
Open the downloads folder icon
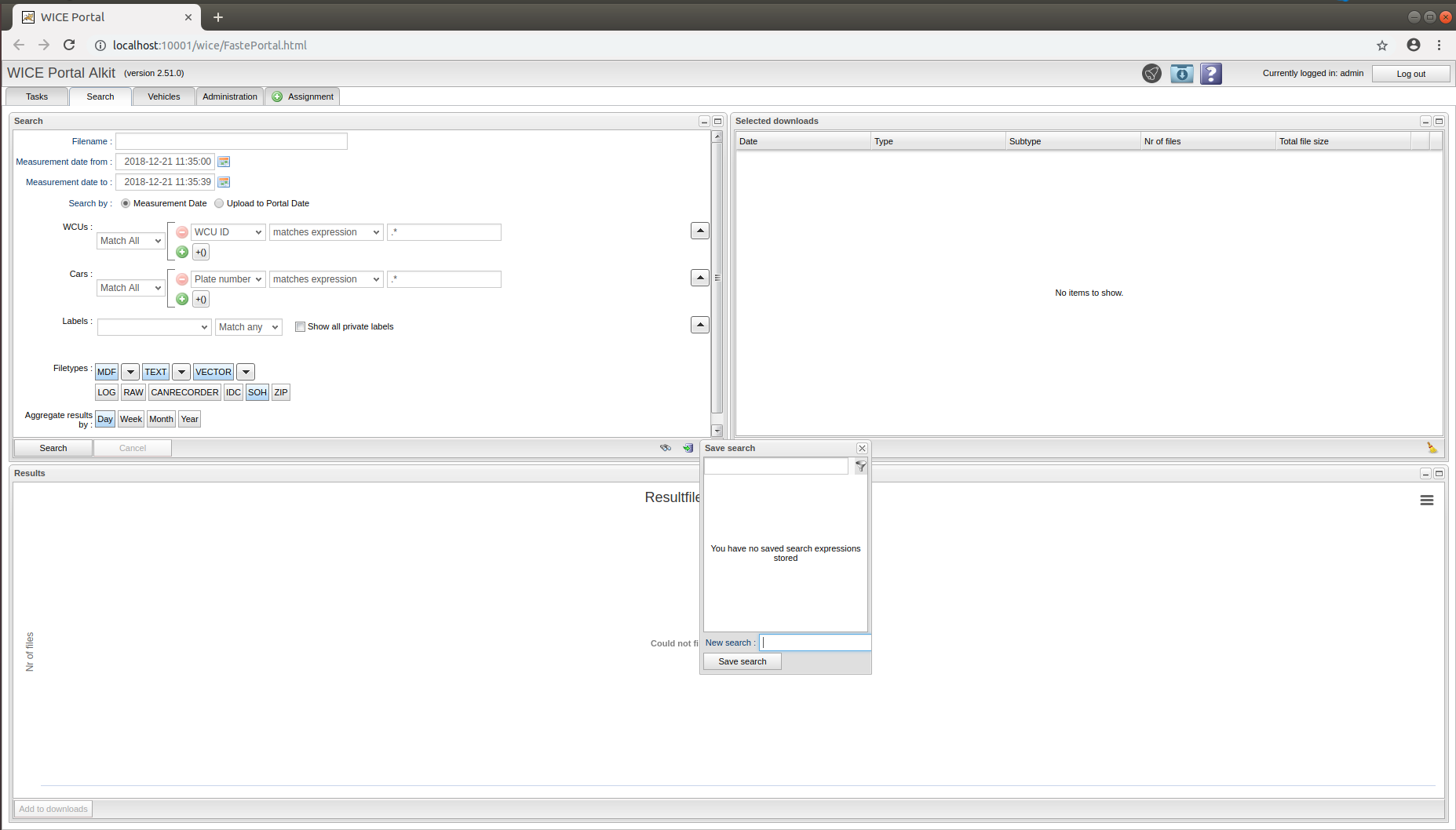(1181, 74)
